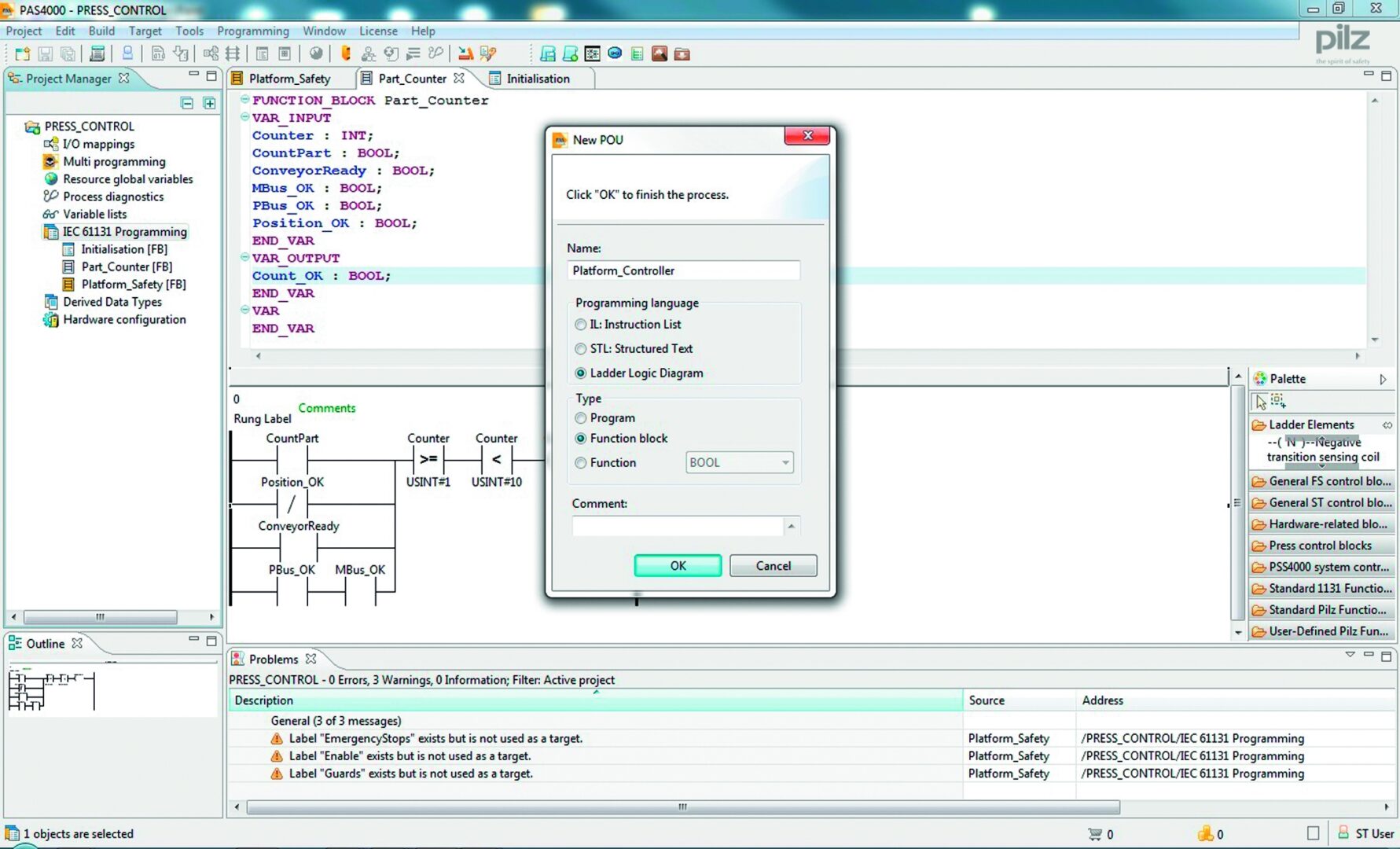This screenshot has width=1400, height=849.
Task: Click the red arrow download toolbar icon
Action: point(465,53)
